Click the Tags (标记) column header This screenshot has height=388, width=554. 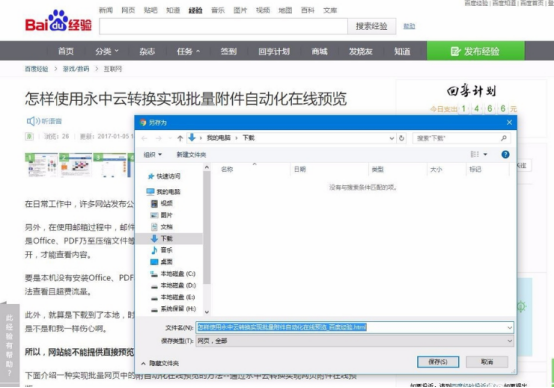point(475,170)
